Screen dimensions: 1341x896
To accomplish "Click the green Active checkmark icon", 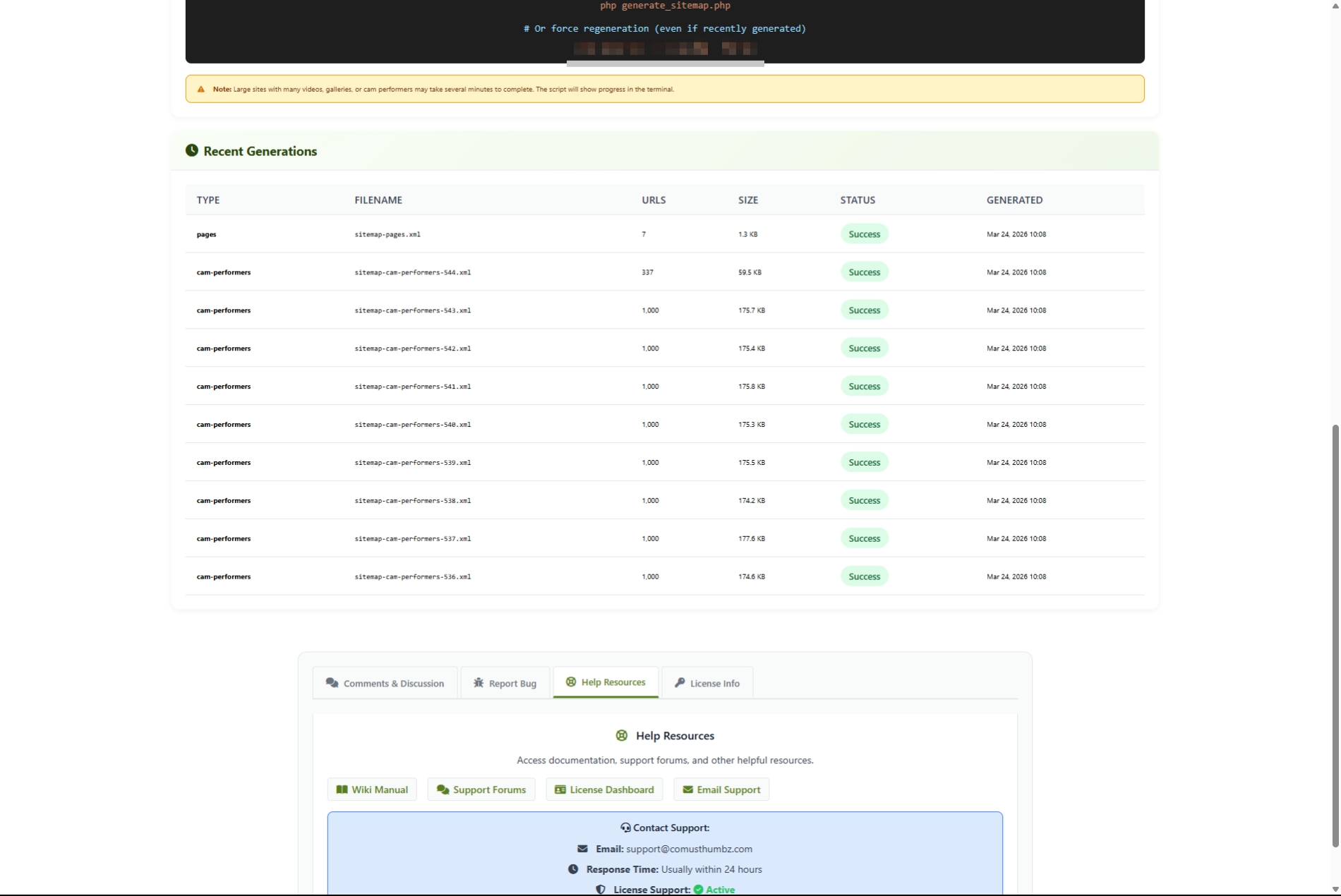I will (x=698, y=890).
